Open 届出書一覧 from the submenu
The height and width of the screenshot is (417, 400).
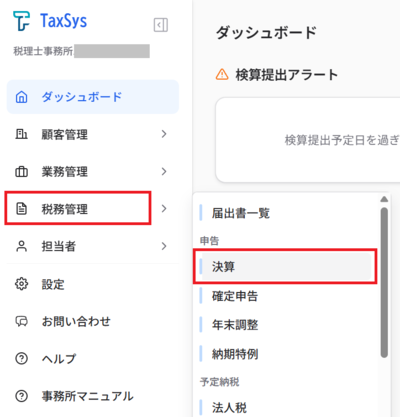[x=241, y=213]
